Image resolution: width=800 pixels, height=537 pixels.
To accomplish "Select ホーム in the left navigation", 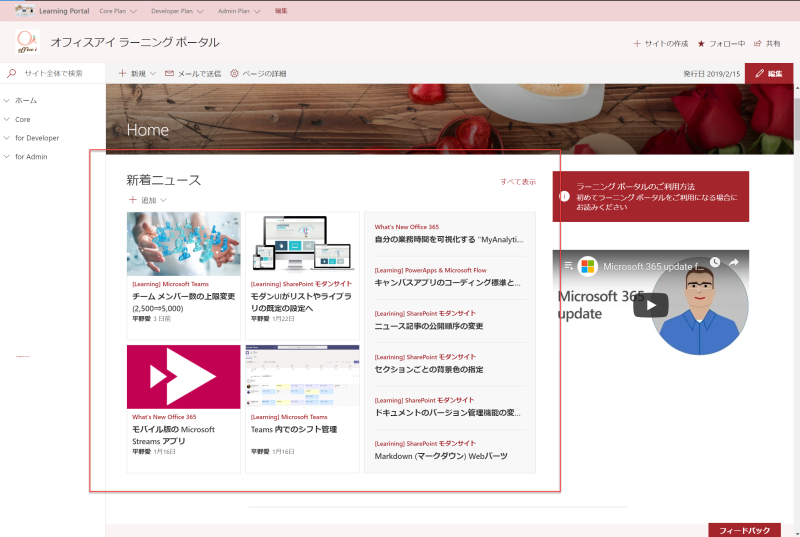I will click(x=26, y=100).
